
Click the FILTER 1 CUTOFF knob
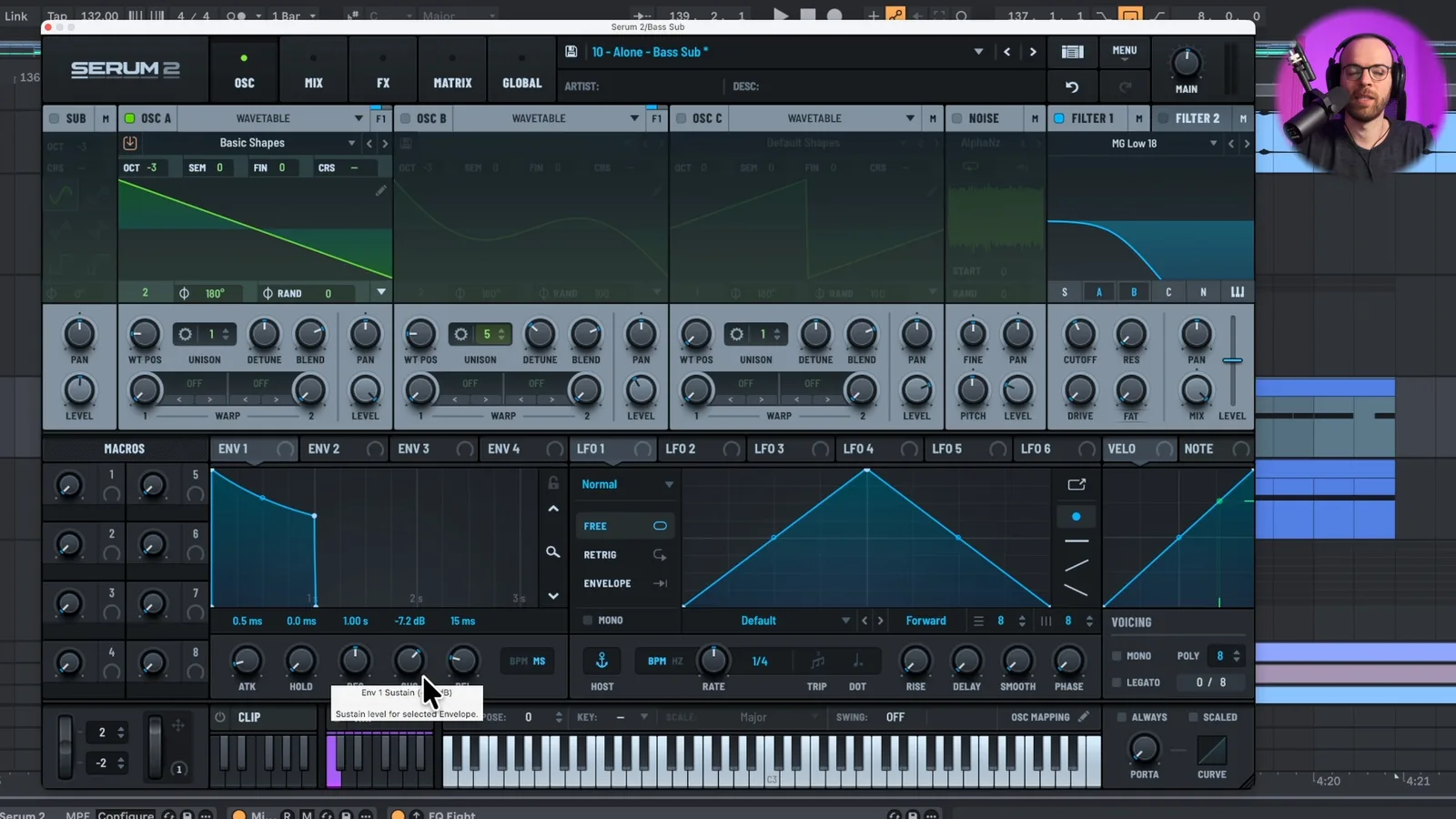pyautogui.click(x=1080, y=334)
